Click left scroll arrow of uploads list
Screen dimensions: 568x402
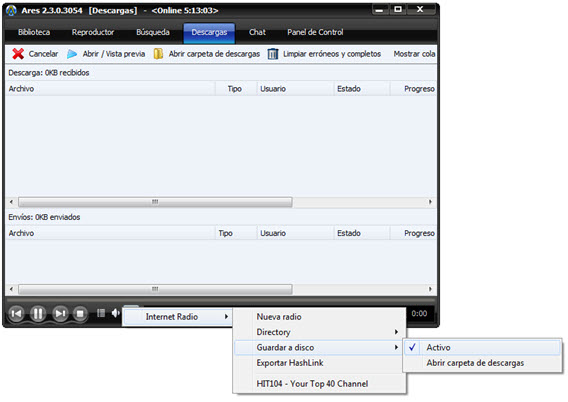(11, 289)
